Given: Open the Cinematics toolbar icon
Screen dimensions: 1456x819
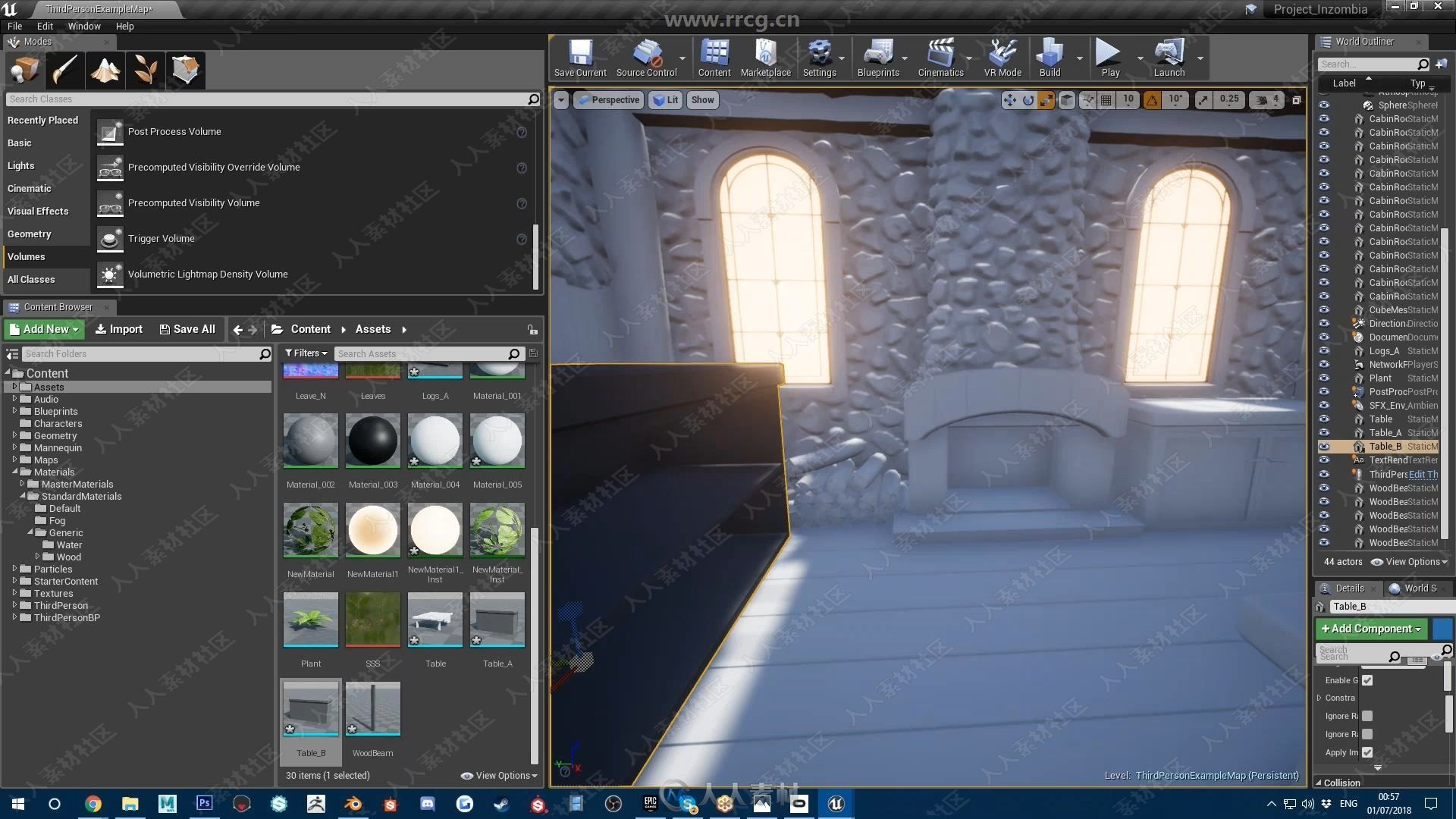Looking at the screenshot, I should [940, 58].
